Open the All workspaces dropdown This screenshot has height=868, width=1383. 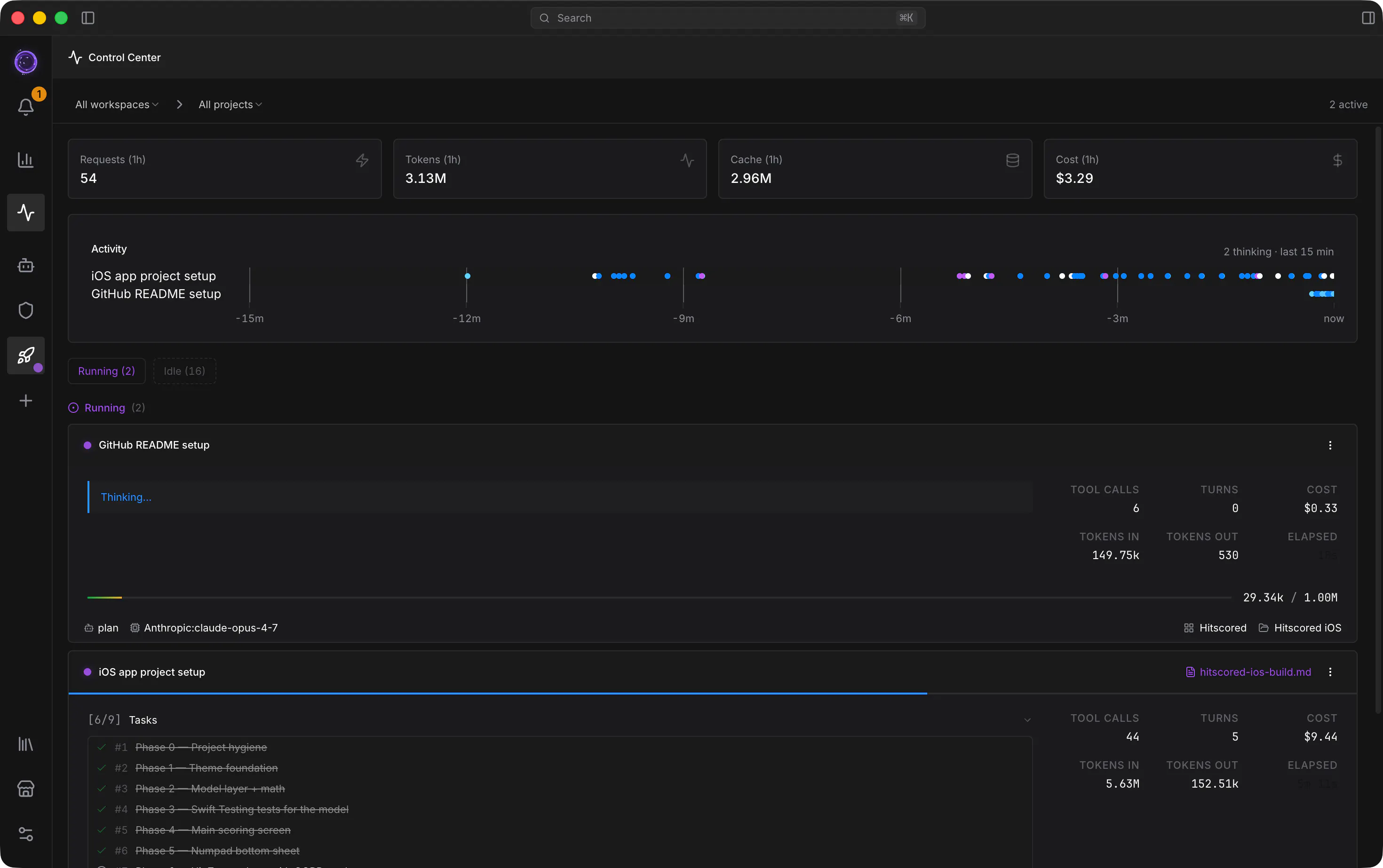coord(117,104)
